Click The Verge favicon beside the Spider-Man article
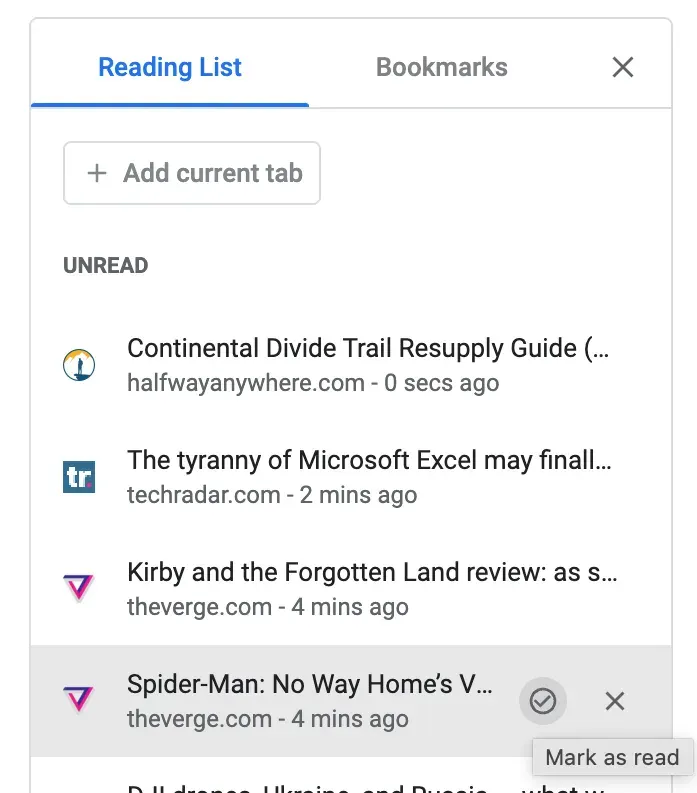The height and width of the screenshot is (793, 697). point(78,701)
